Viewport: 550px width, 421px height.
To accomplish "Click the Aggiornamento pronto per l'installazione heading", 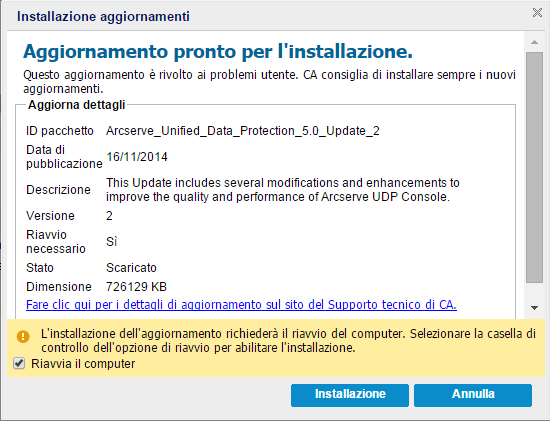I will [218, 52].
